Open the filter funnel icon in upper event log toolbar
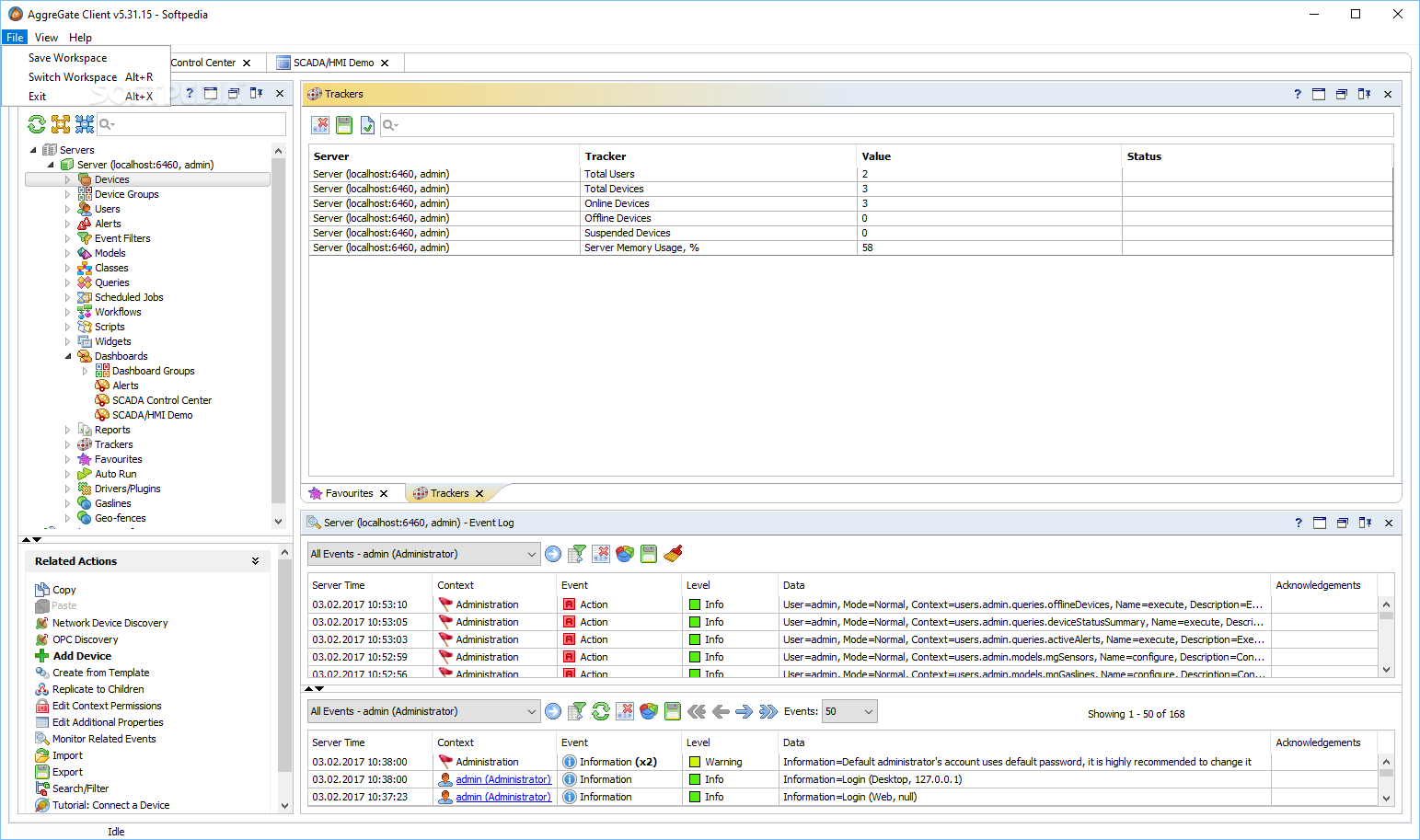 (577, 554)
